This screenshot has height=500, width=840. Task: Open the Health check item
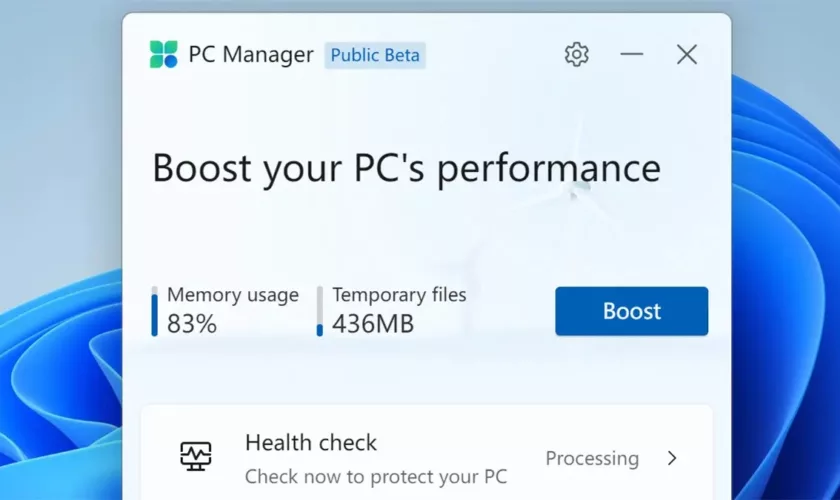[311, 442]
